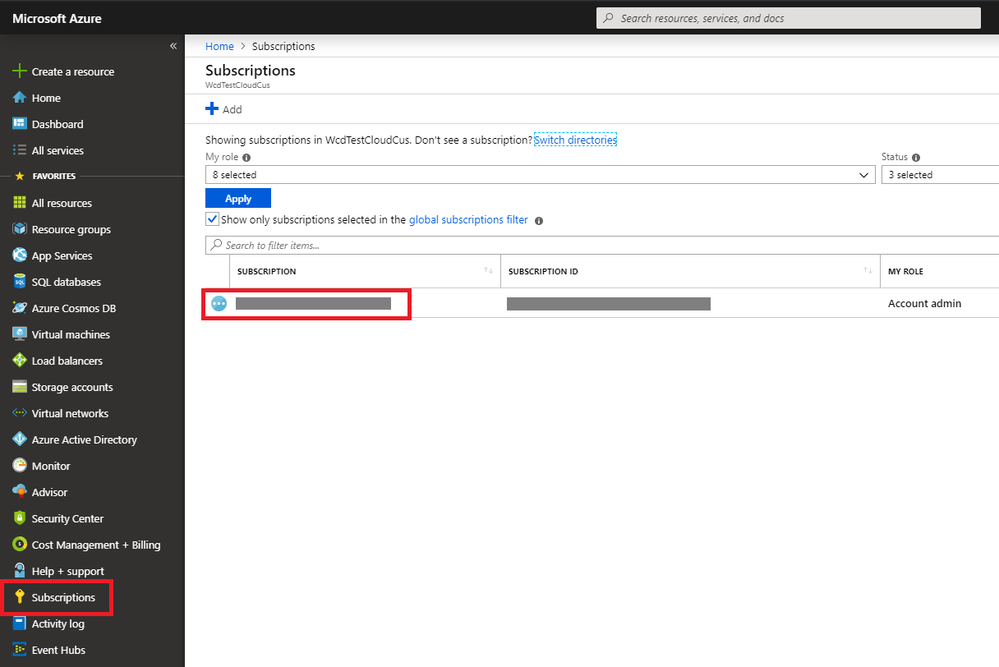
Task: Select Home in the sidebar
Action: pyautogui.click(x=47, y=98)
